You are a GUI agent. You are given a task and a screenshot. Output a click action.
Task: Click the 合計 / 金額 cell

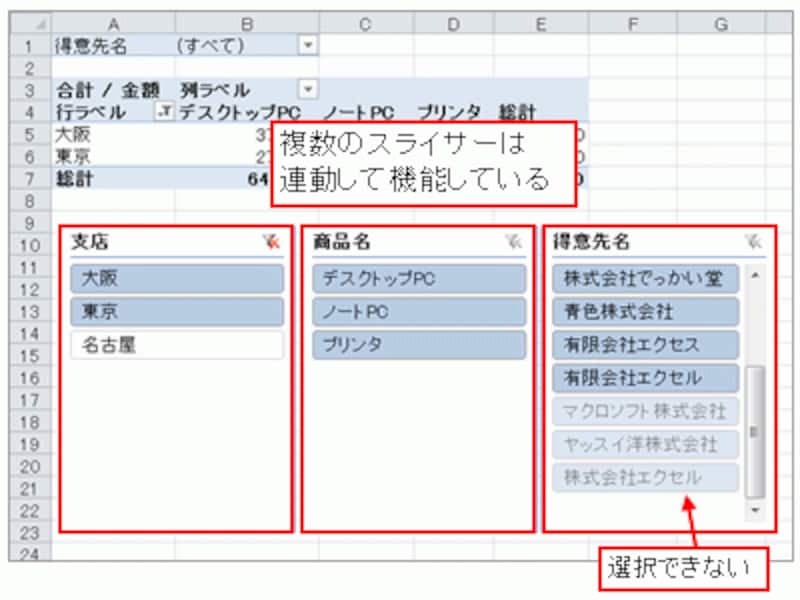coord(113,90)
